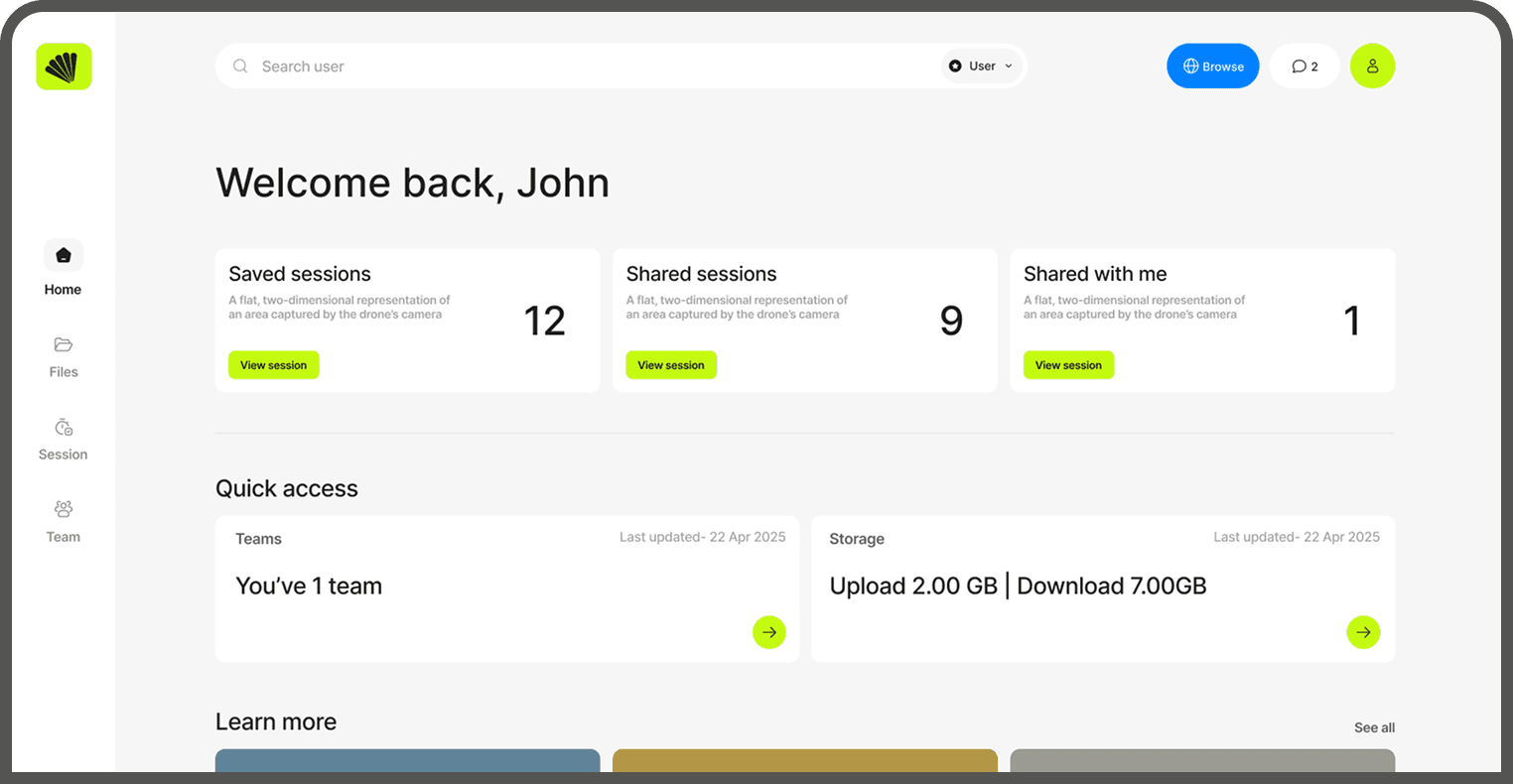Click the arrow on the Storage card

pos(1363,632)
